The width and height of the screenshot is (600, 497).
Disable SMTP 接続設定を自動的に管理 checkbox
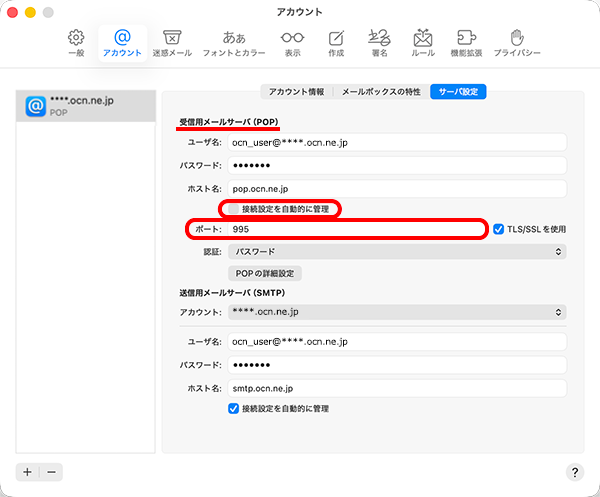(x=234, y=408)
